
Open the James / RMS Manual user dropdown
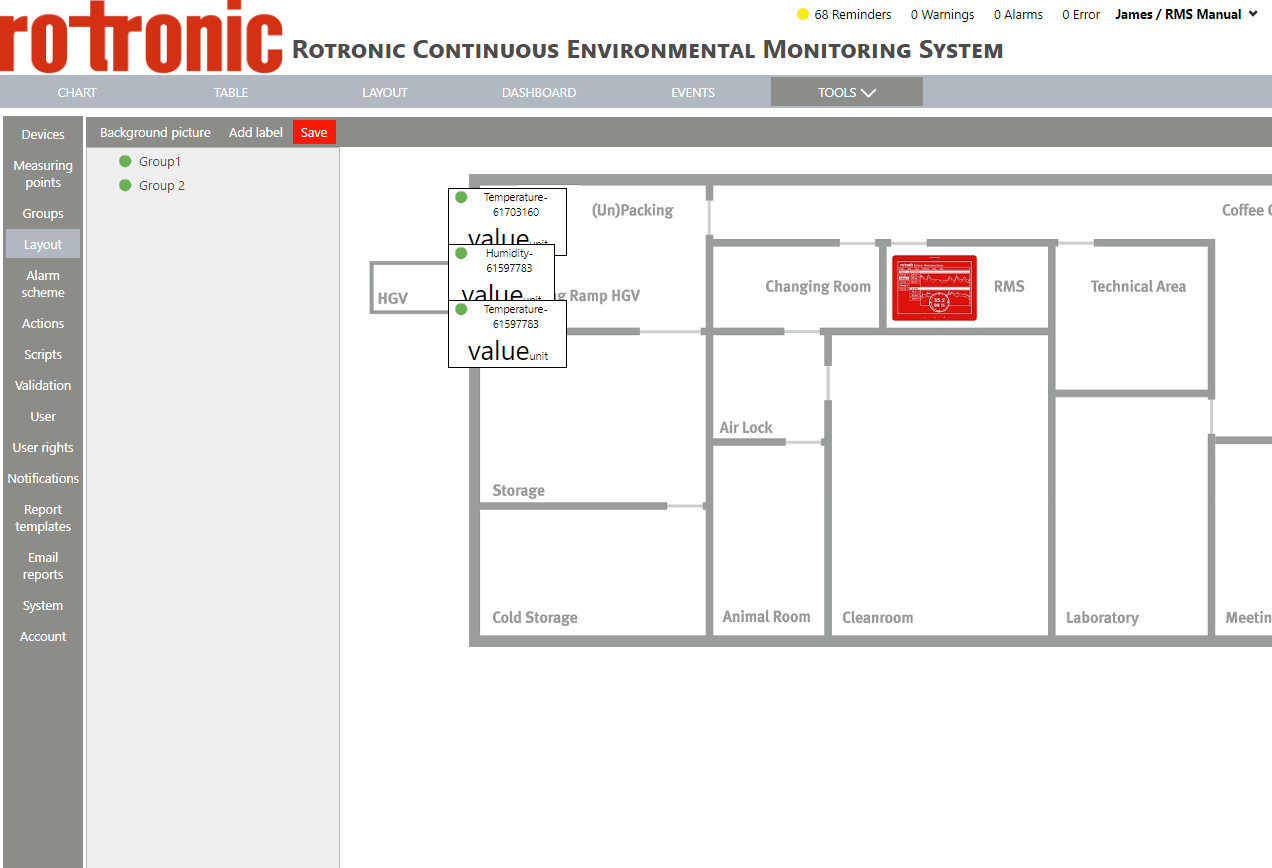(x=1187, y=14)
